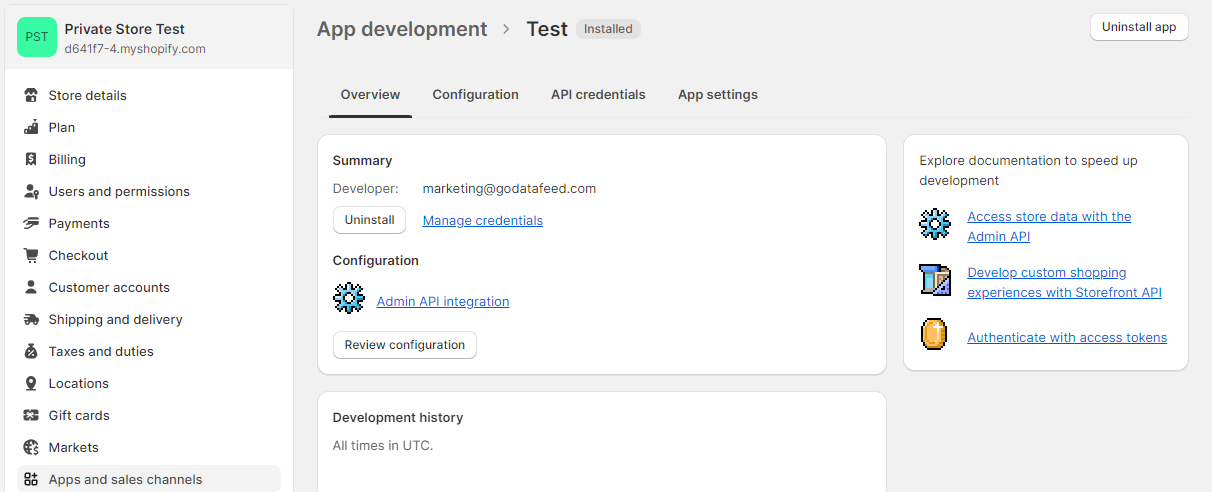This screenshot has height=492, width=1212.
Task: Click the gear icon beside Access store data
Action: coord(935,224)
